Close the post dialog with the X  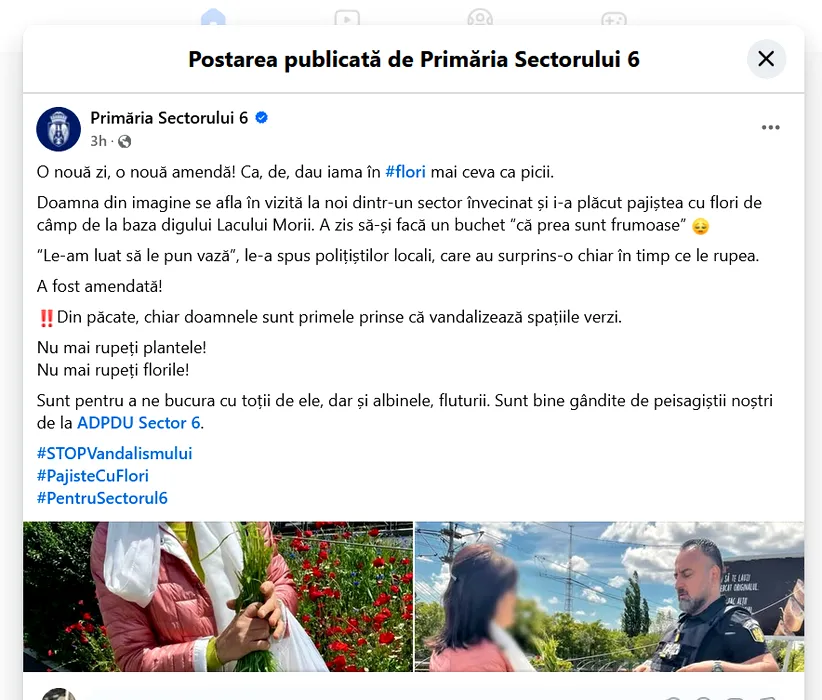tap(766, 59)
